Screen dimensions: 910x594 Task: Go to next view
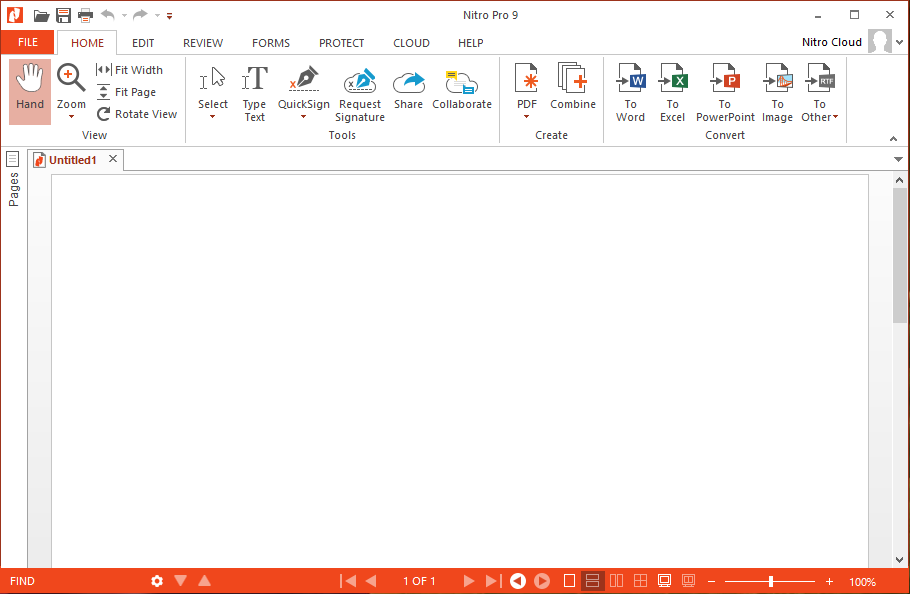(542, 581)
